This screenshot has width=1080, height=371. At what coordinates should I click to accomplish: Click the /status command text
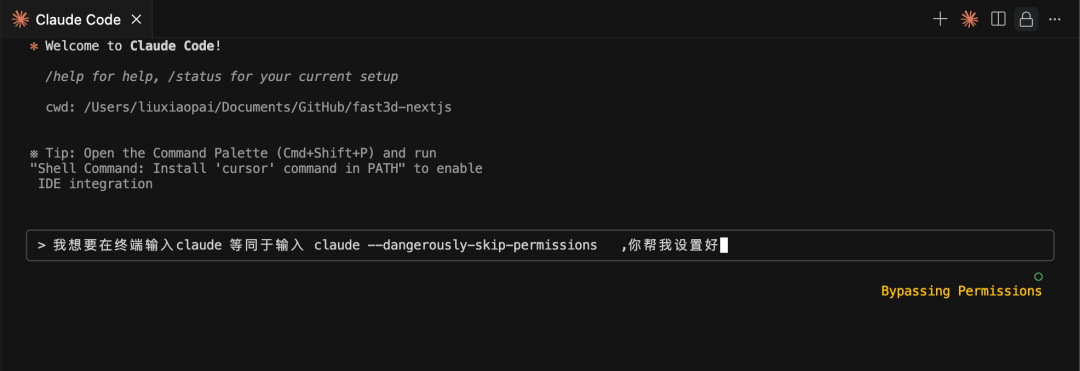click(197, 76)
